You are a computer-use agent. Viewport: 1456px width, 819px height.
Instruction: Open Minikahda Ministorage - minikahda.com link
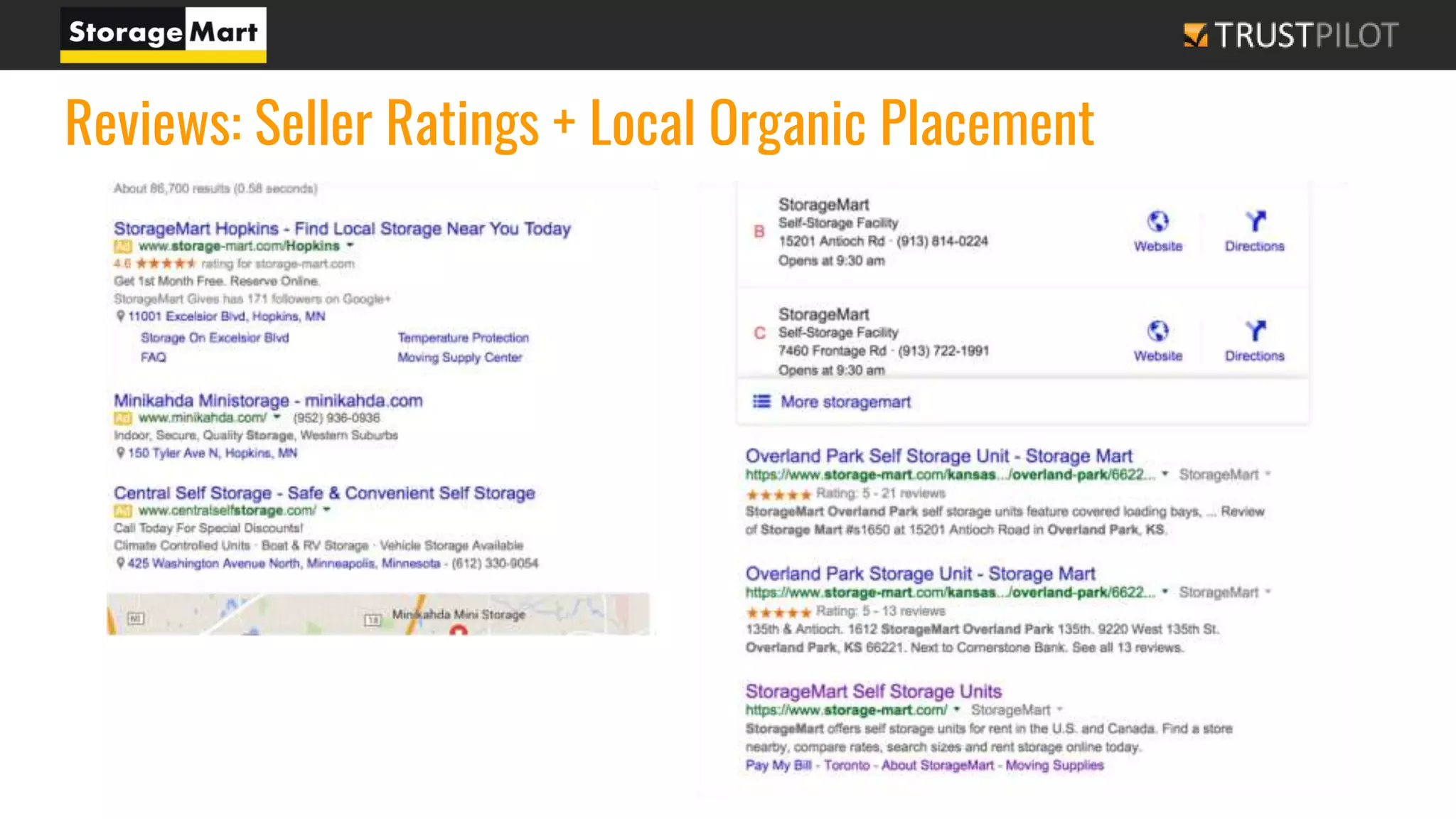coord(268,400)
